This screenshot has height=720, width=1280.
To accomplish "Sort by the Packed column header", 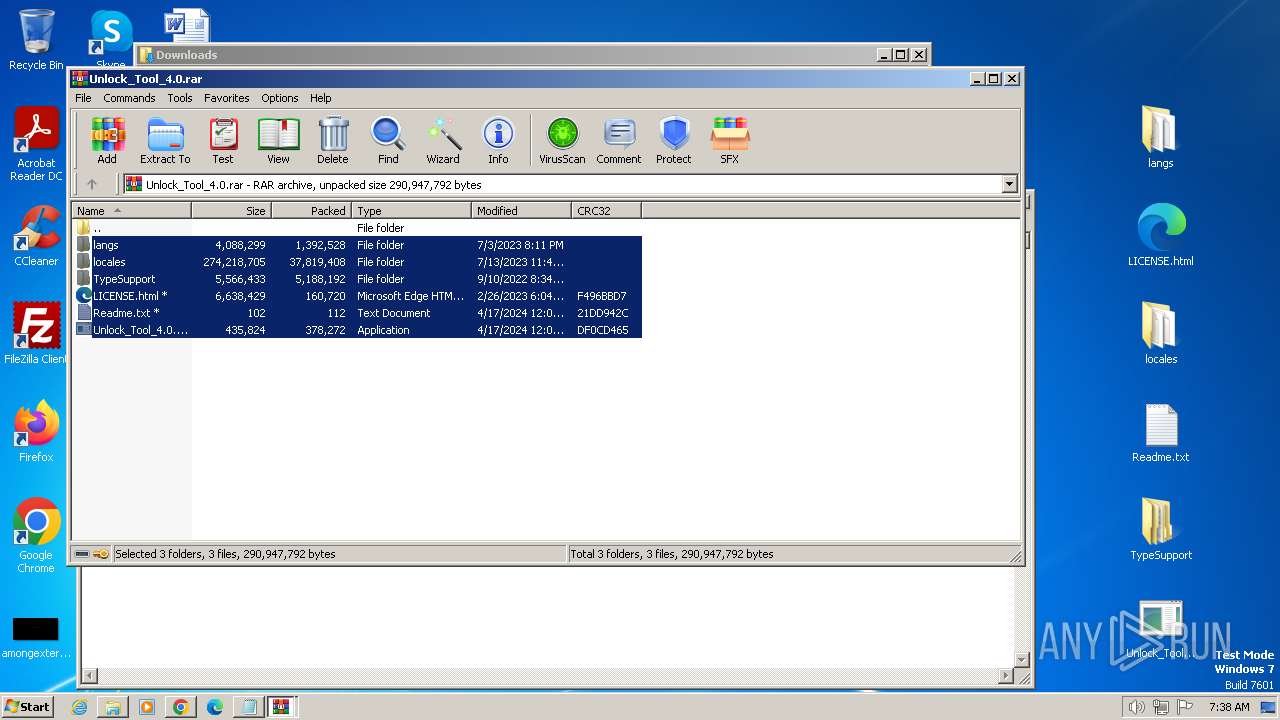I will [x=311, y=211].
